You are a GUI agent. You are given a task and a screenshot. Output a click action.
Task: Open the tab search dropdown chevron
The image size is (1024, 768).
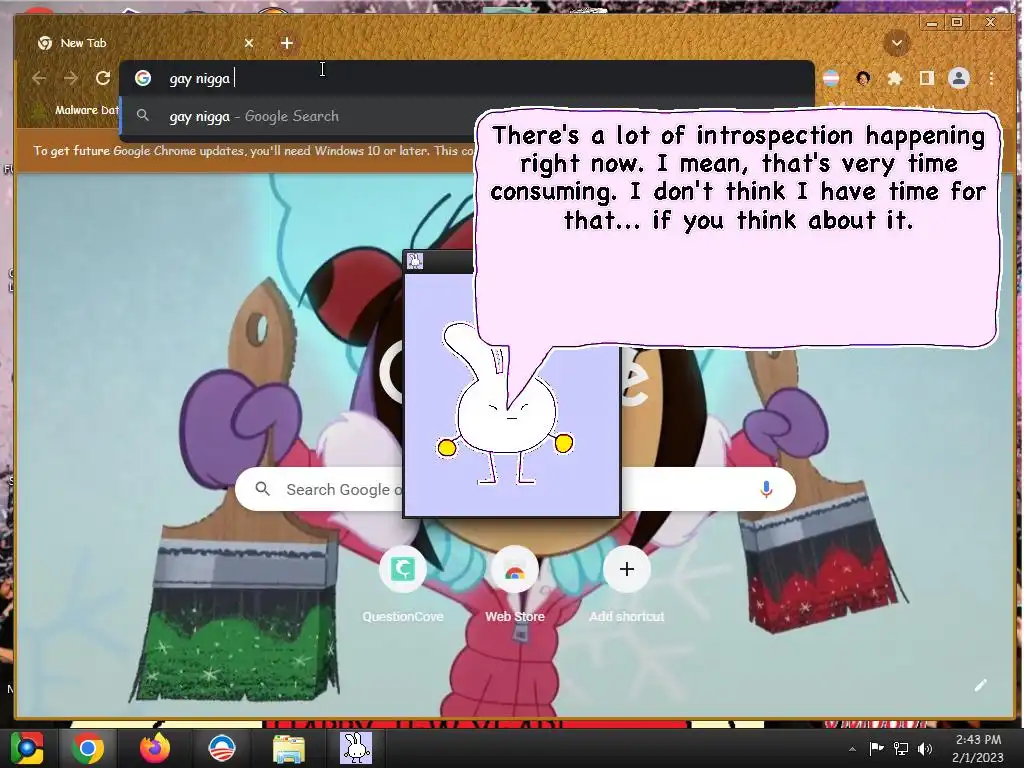(897, 43)
